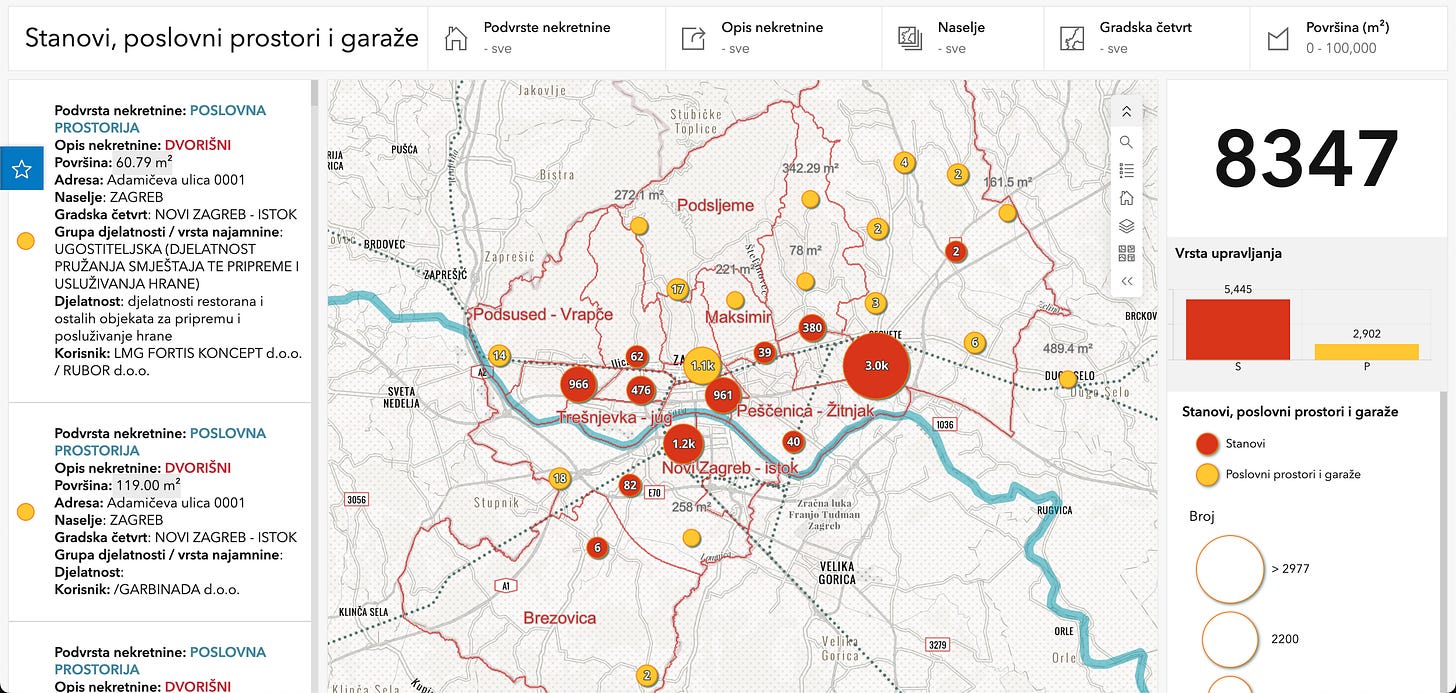This screenshot has height=693, width=1456.
Task: Select the yellow 6 cluster marker
Action: (x=974, y=343)
